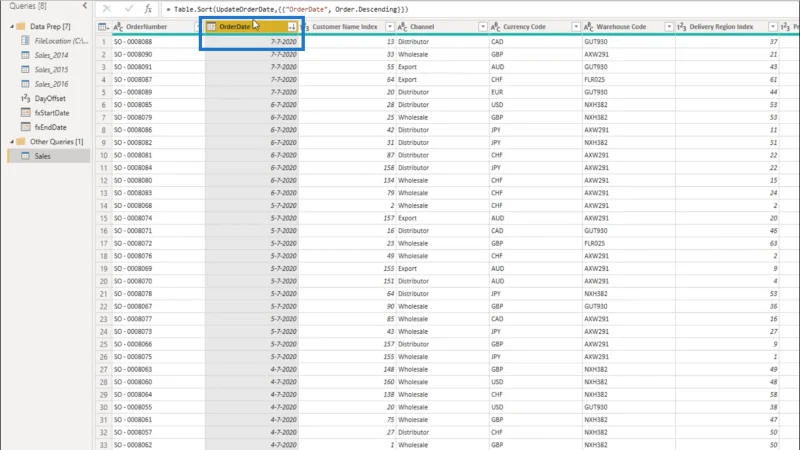
Task: Open table options icon at grid corner
Action: [x=103, y=27]
